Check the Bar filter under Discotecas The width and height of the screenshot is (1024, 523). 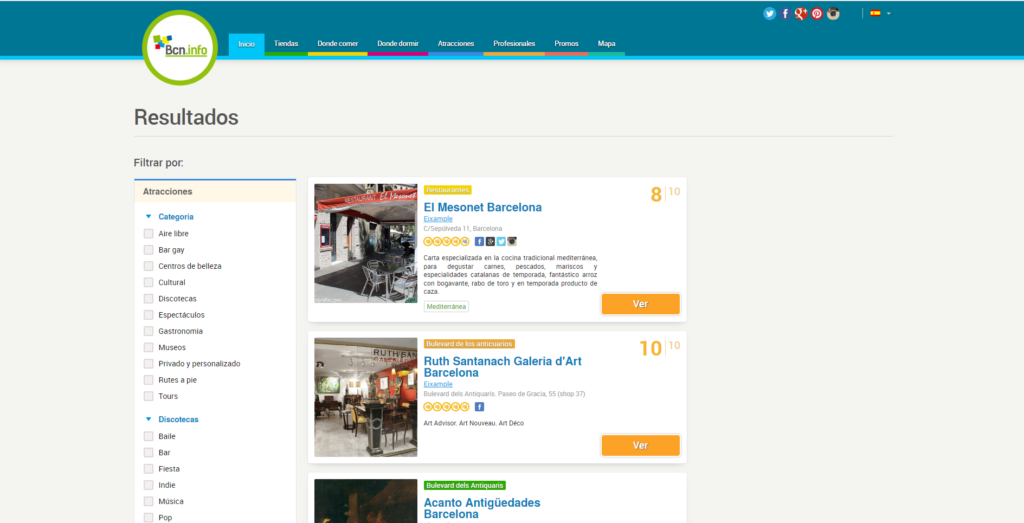pos(148,452)
